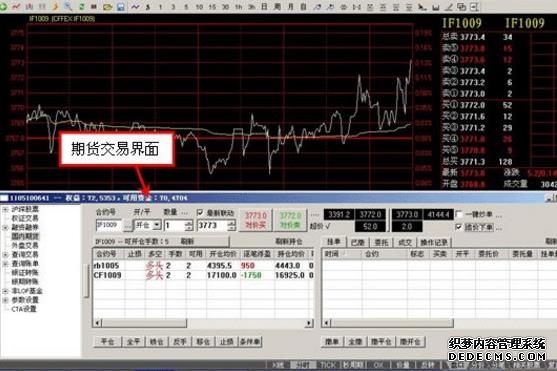Click the 反手 button
This screenshot has height=371, width=557.
pyautogui.click(x=180, y=342)
